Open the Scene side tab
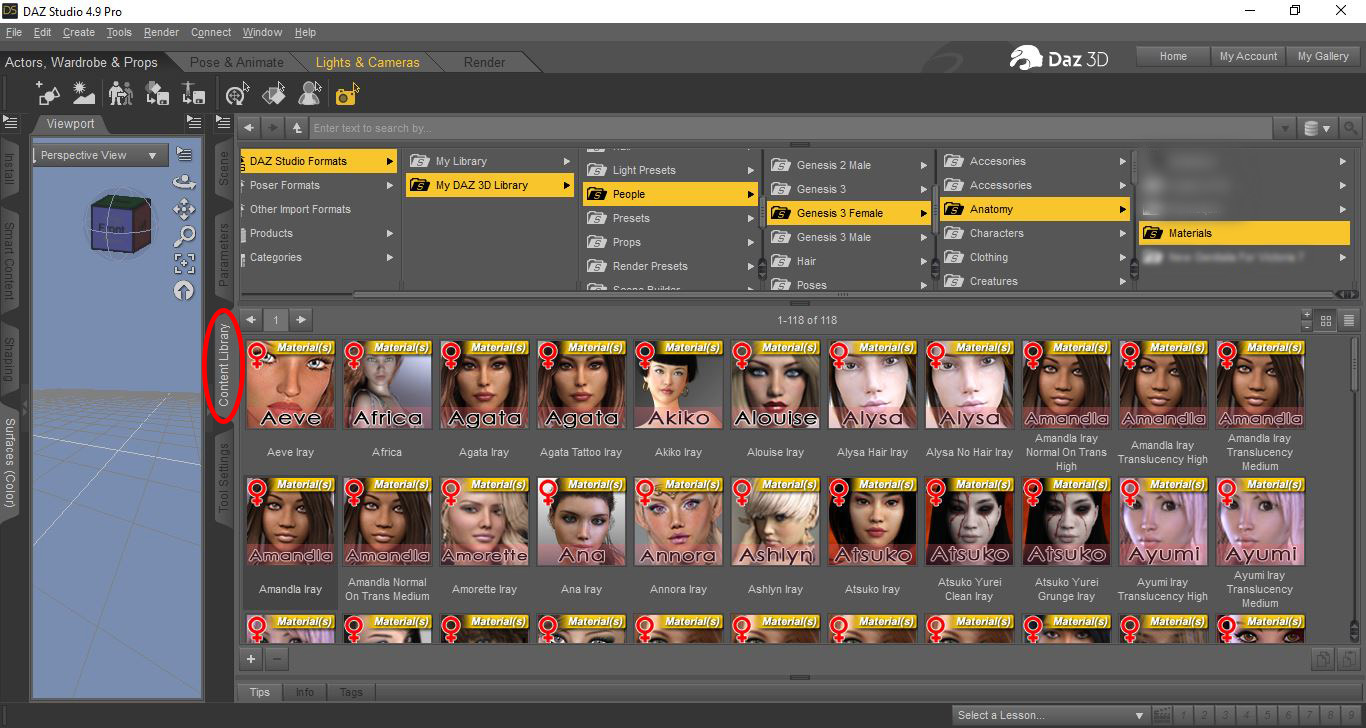The width and height of the screenshot is (1366, 728). [224, 169]
